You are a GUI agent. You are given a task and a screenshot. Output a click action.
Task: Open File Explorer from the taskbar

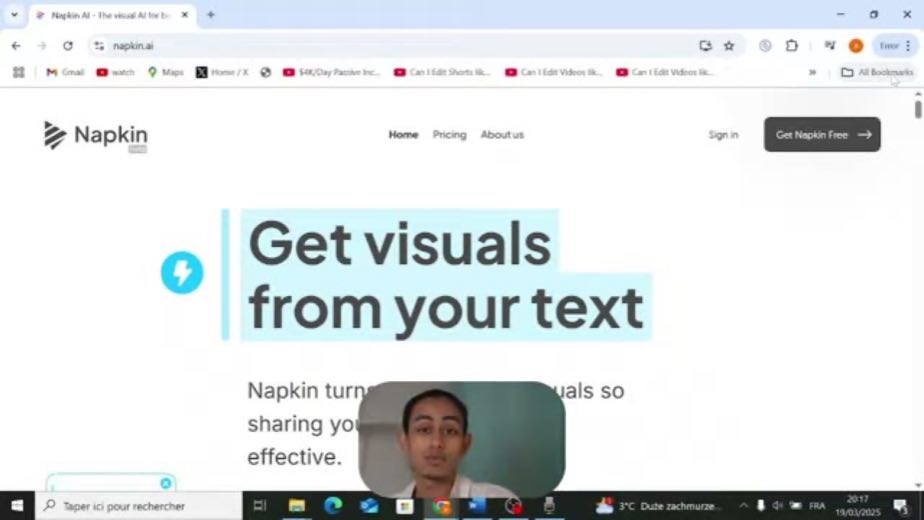296,505
